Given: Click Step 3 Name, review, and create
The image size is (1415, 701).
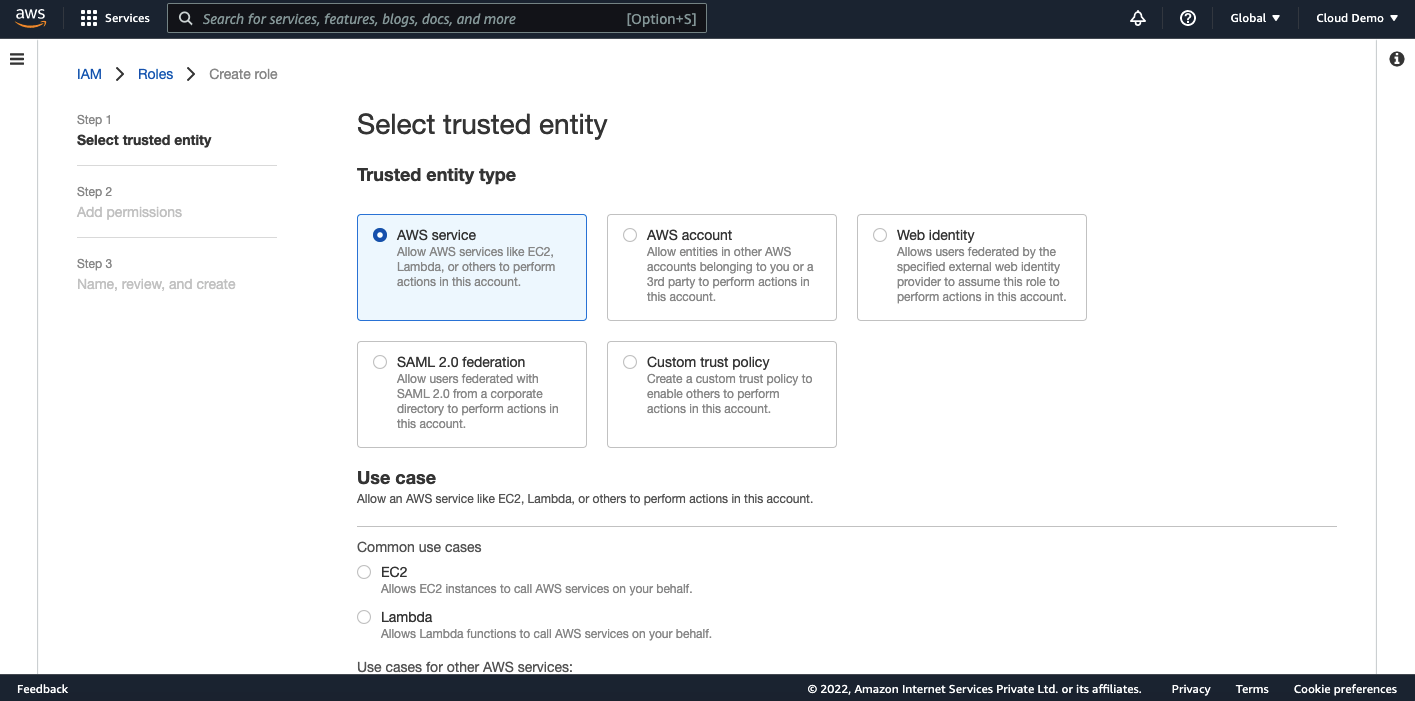Looking at the screenshot, I should pos(156,275).
